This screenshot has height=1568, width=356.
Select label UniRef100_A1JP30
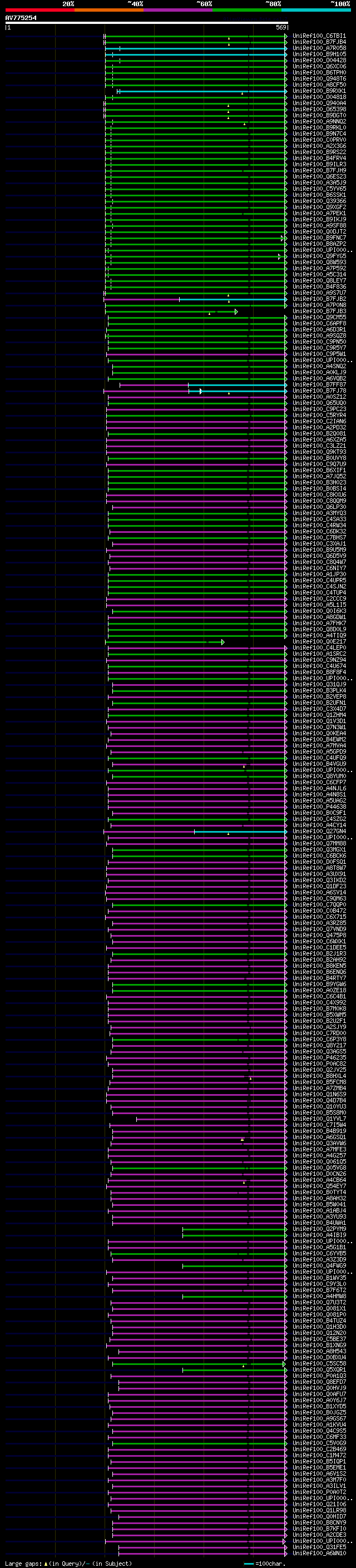coord(319,574)
